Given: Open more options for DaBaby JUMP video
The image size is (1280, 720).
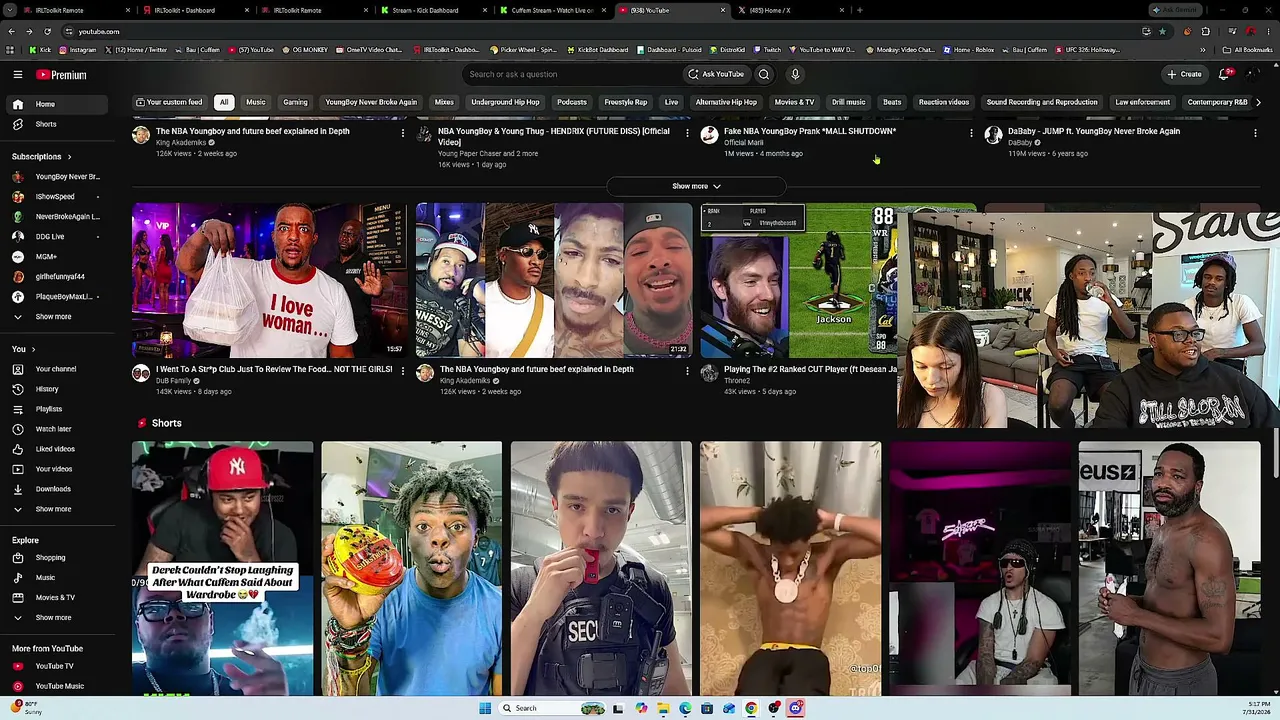Looking at the screenshot, I should (x=1255, y=133).
